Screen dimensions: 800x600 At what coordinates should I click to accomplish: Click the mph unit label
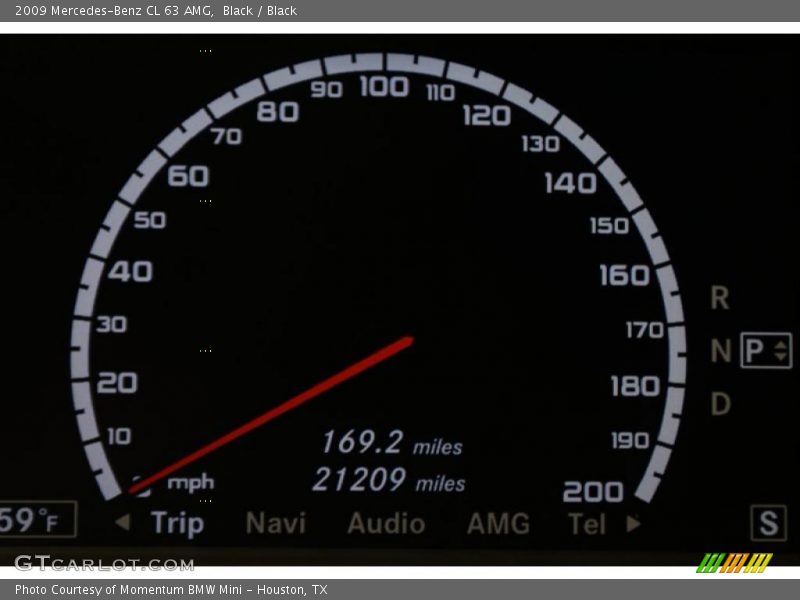point(190,483)
